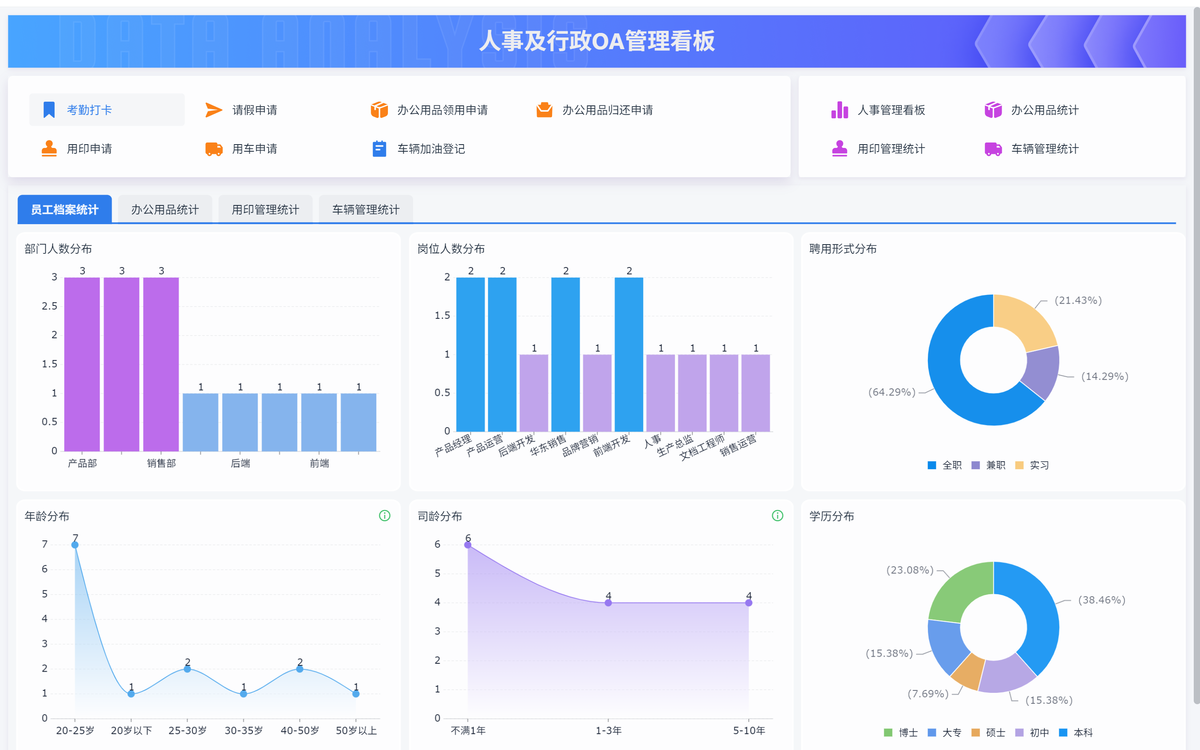Toggle the 博士 legend in 学历分布
The width and height of the screenshot is (1200, 750).
900,733
